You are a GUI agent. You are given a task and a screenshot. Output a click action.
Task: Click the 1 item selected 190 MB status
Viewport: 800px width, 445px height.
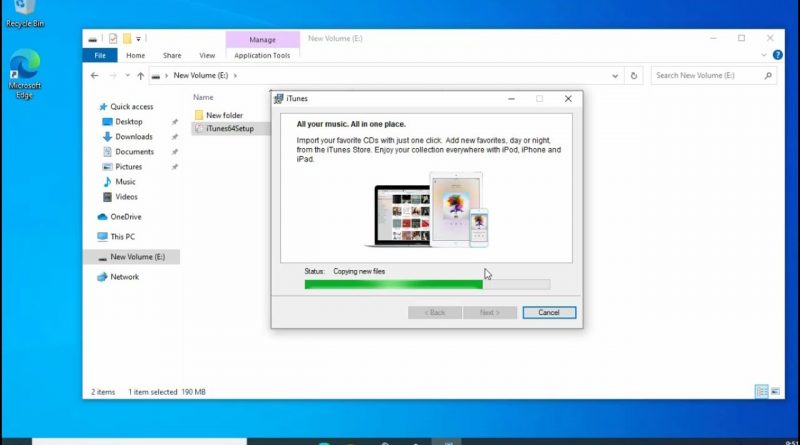coord(167,392)
